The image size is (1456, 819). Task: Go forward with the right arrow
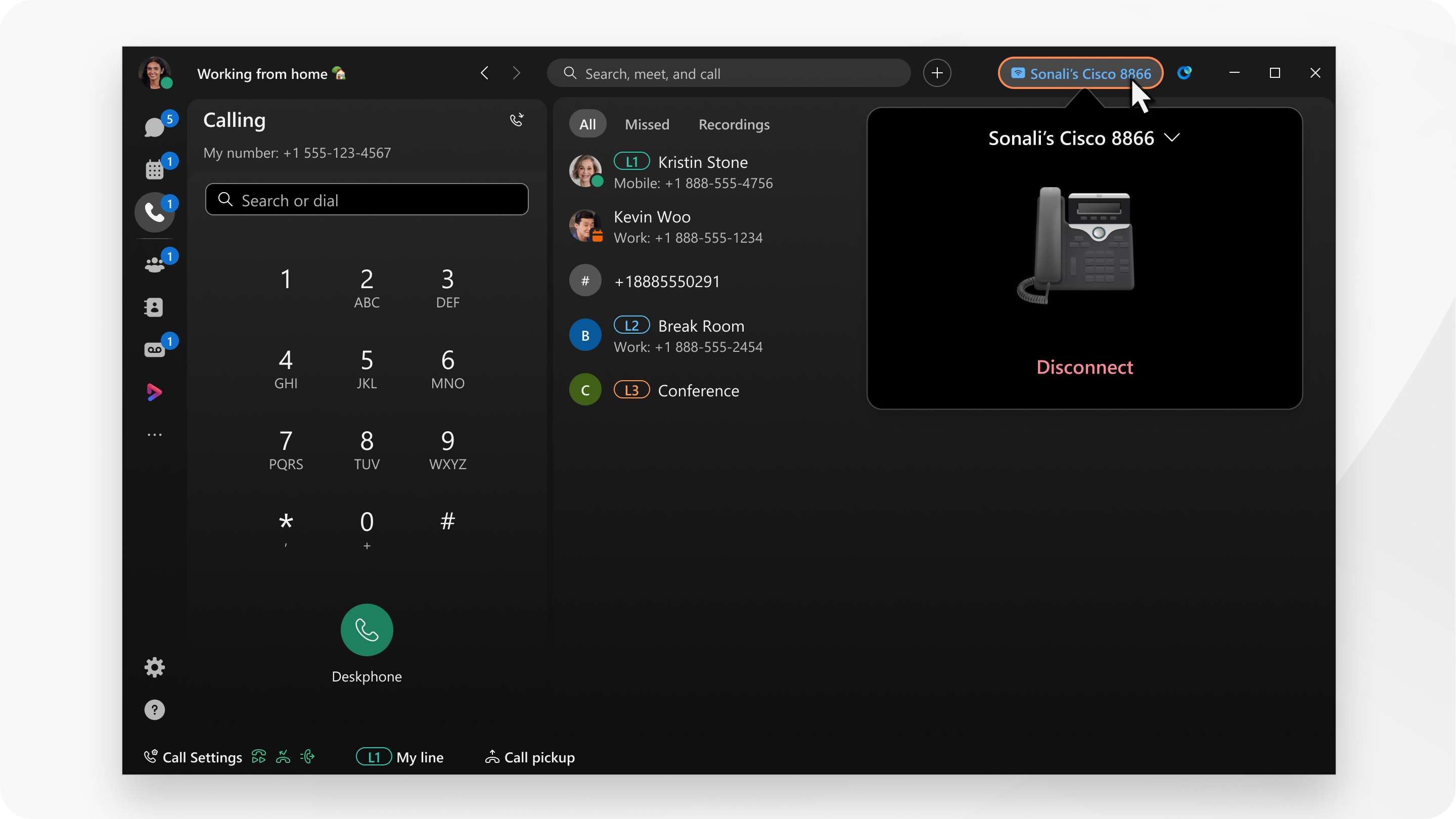(x=516, y=73)
